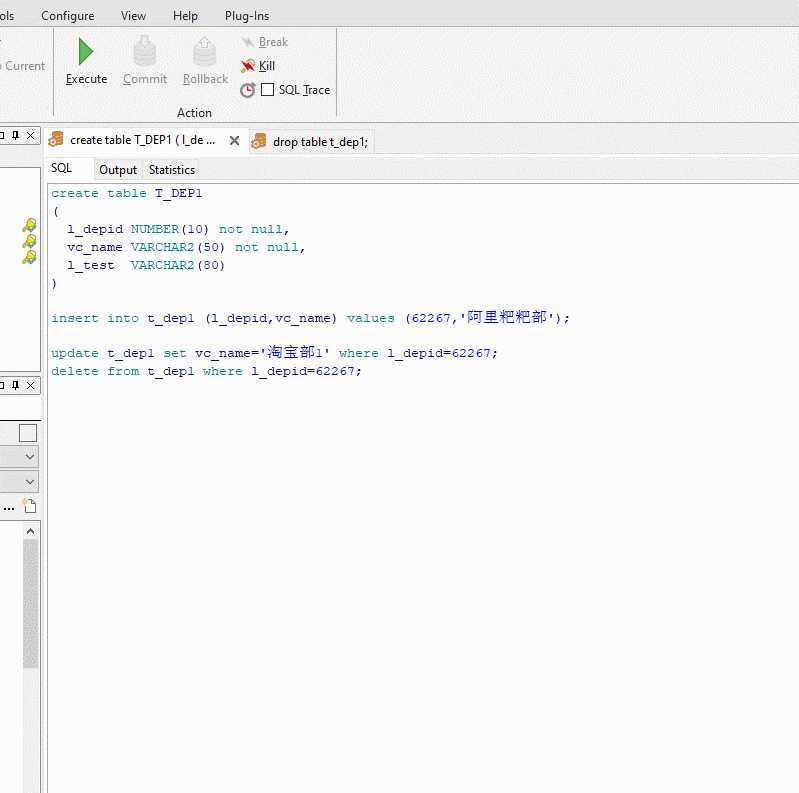Click the bottom yellow key icon

pyautogui.click(x=30, y=257)
